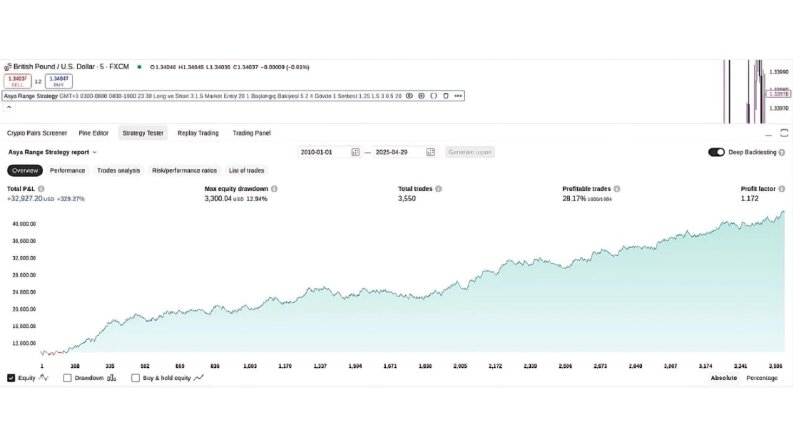Click the Generate report button
This screenshot has height=446, width=793.
point(470,152)
